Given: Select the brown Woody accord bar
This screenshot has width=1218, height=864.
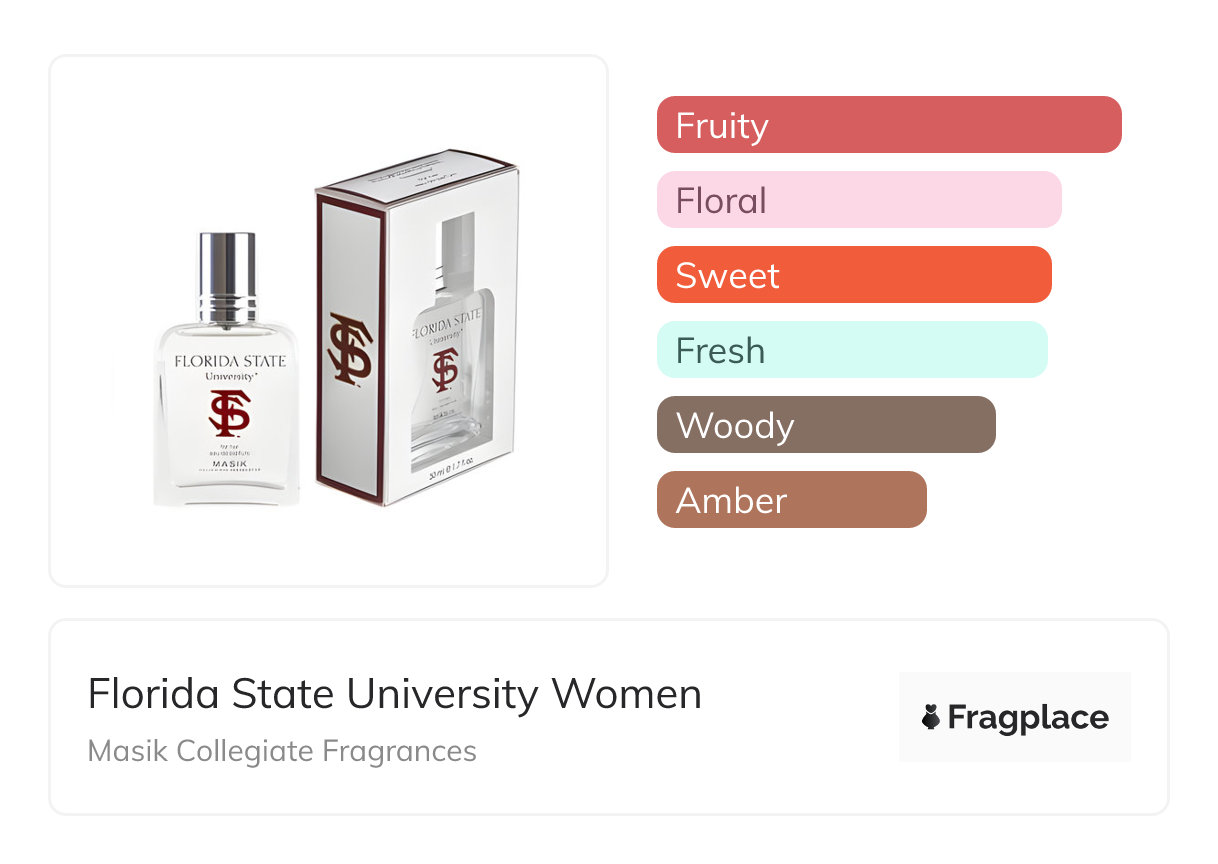Looking at the screenshot, I should point(825,425).
